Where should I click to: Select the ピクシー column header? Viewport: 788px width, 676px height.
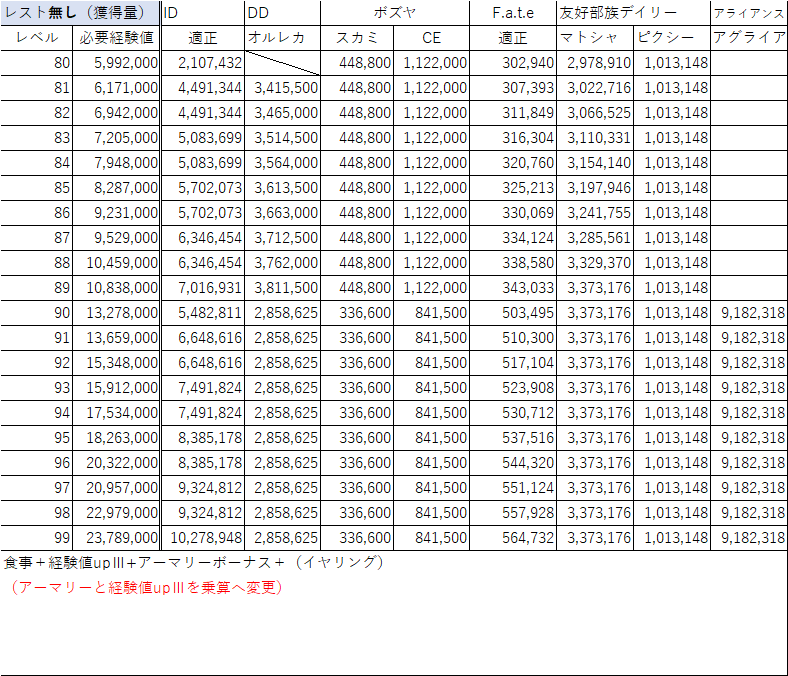(x=672, y=38)
